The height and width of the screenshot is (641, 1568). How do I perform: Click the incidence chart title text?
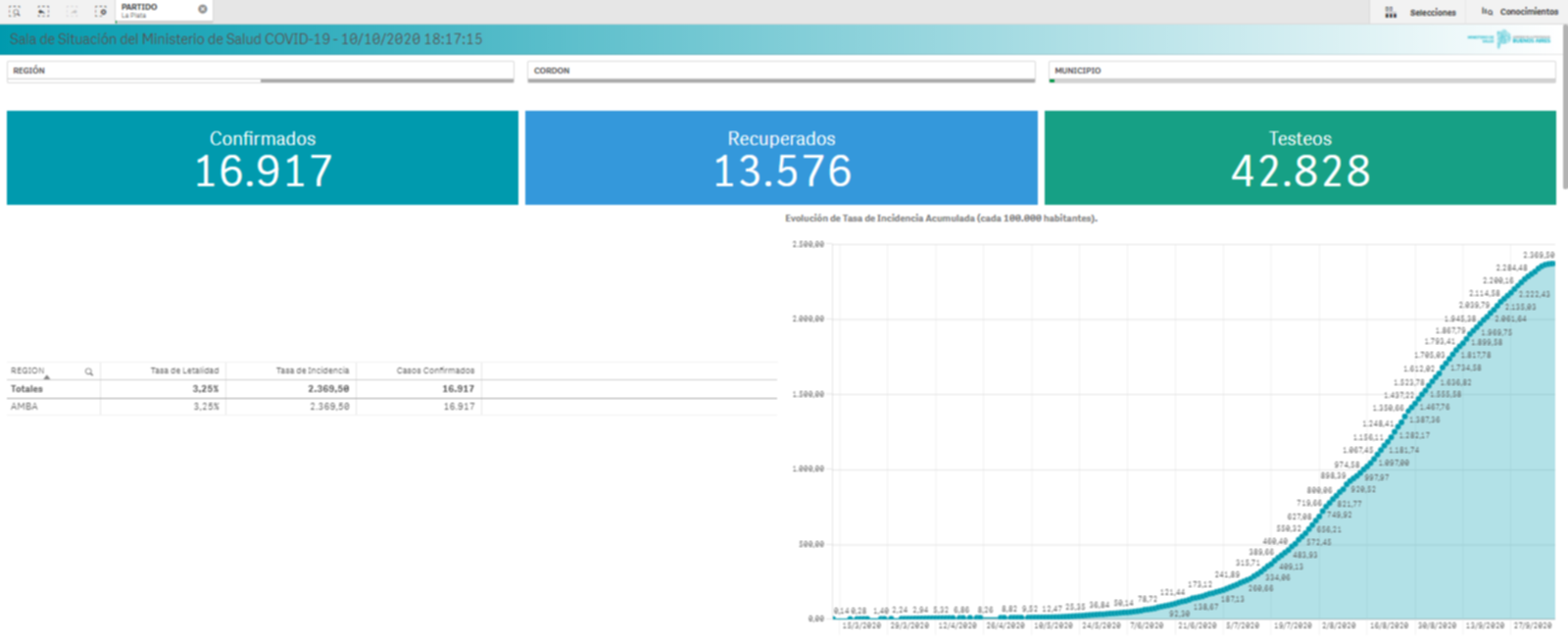coord(941,219)
